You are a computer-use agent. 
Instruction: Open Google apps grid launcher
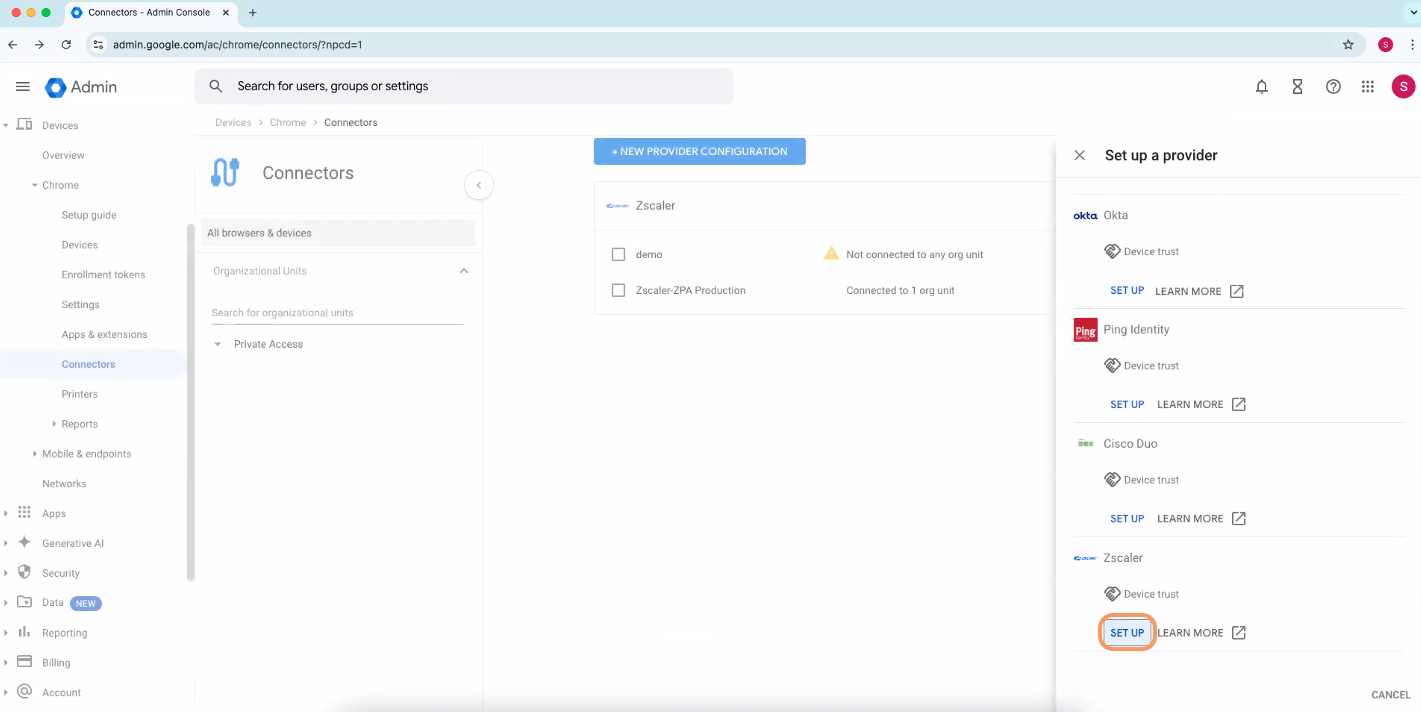[x=1367, y=86]
